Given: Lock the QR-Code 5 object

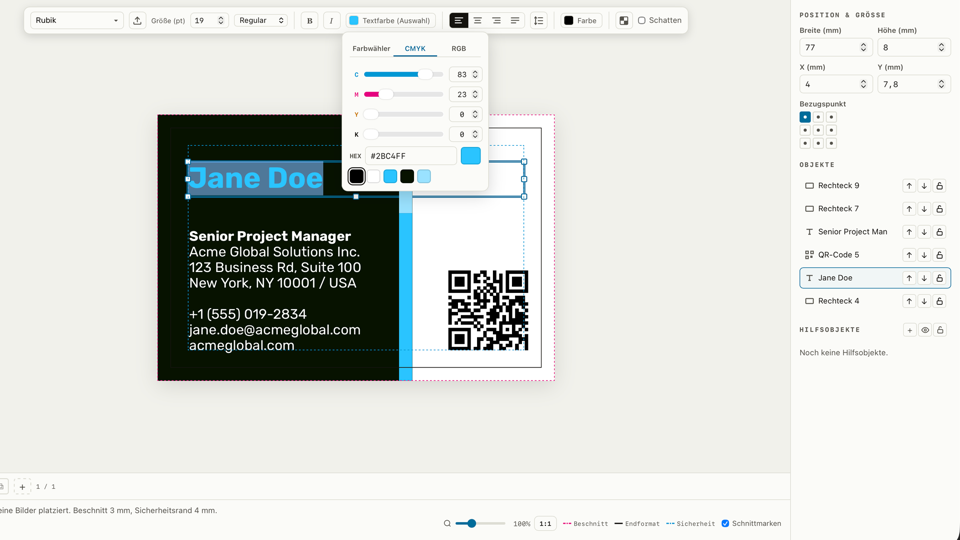Looking at the screenshot, I should [x=940, y=255].
